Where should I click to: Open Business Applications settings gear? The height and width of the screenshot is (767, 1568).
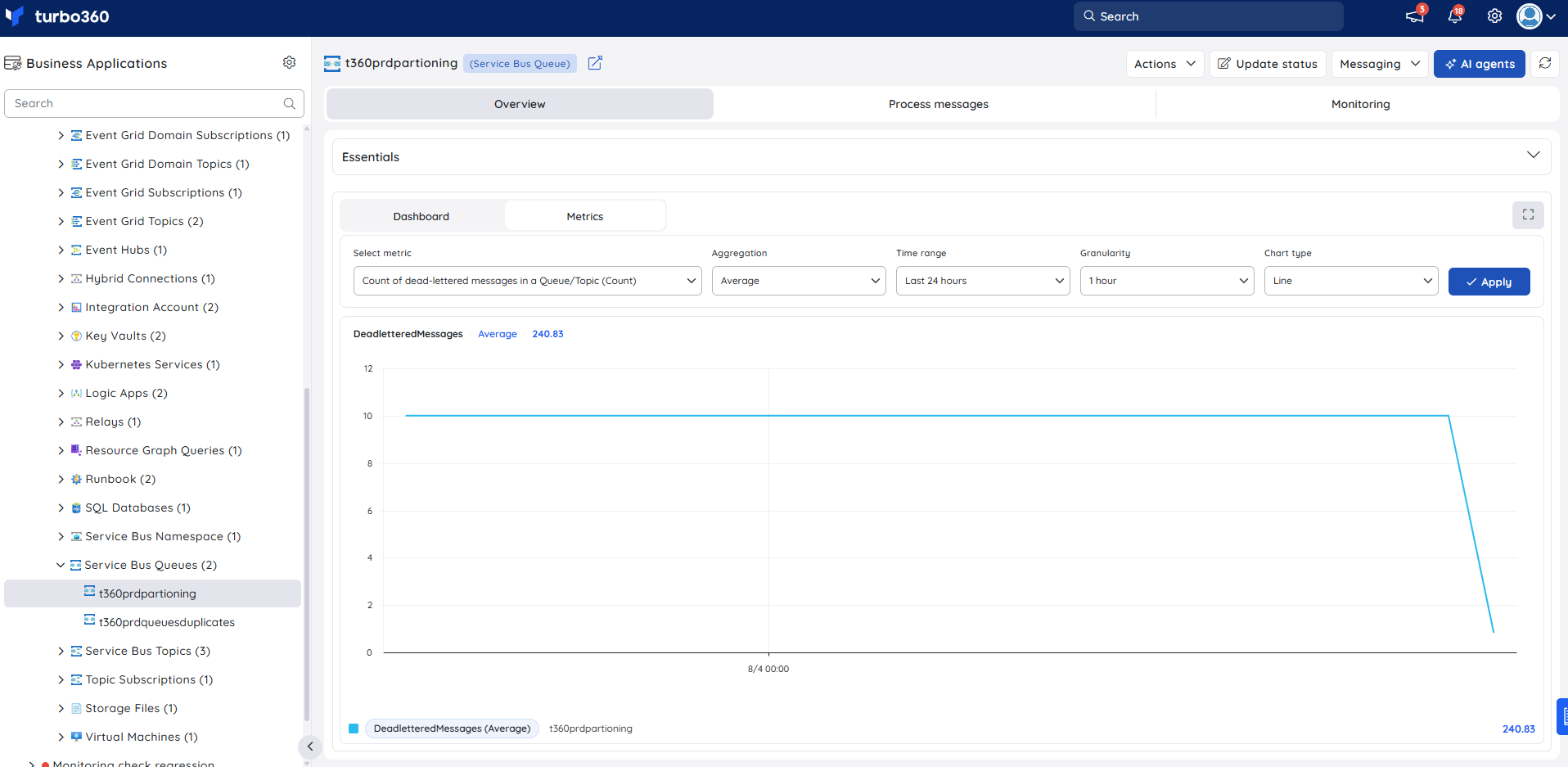click(x=289, y=63)
